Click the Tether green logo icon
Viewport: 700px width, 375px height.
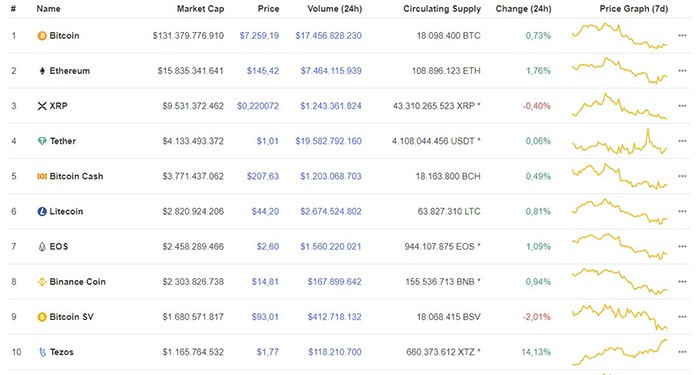pyautogui.click(x=42, y=141)
